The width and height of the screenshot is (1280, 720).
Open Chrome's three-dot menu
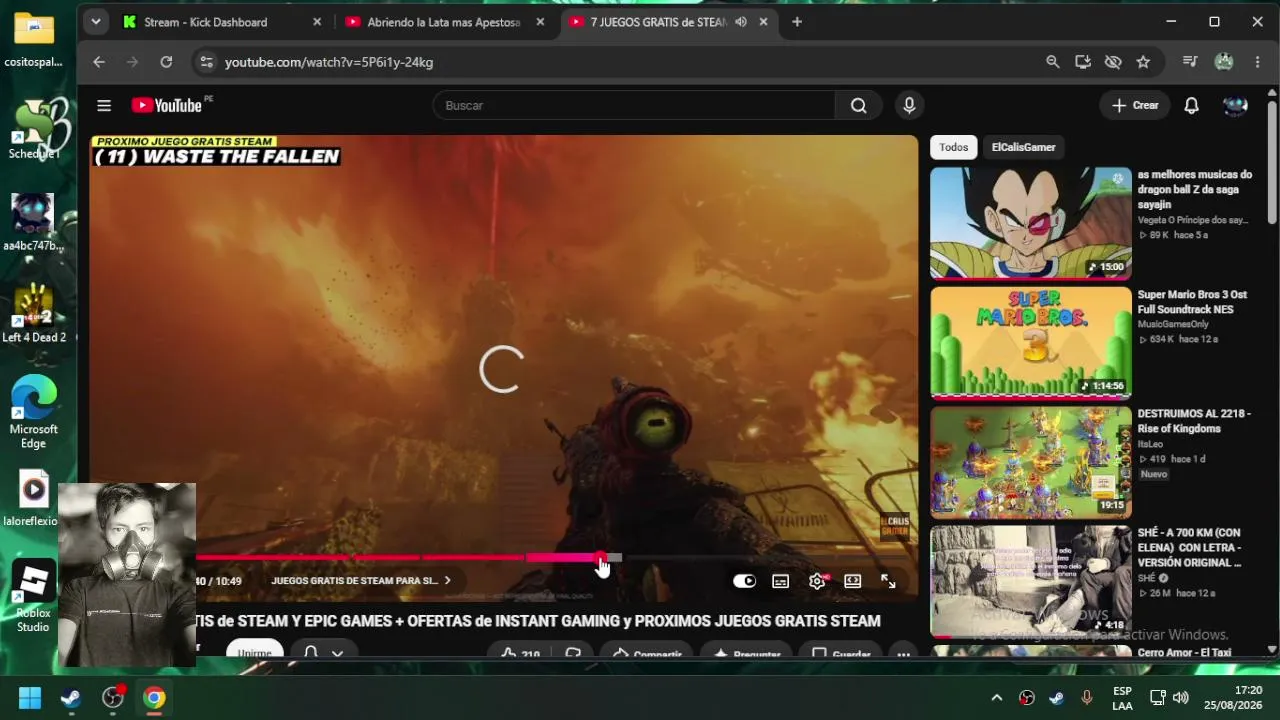(1257, 62)
